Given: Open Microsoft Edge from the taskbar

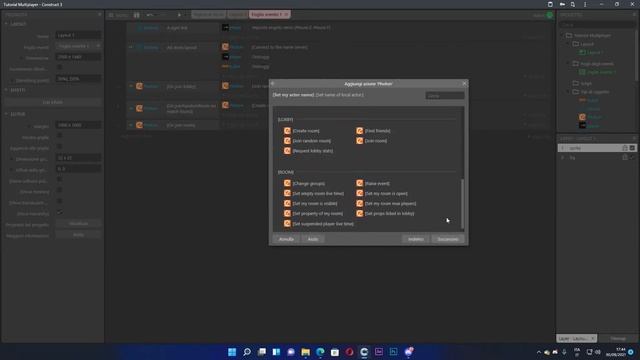Looking at the screenshot, I should click(320, 352).
